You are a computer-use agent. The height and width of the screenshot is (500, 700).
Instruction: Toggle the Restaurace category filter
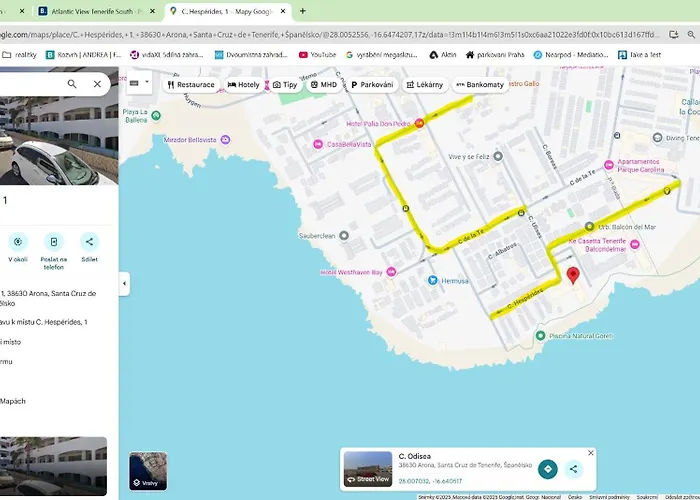(x=190, y=85)
